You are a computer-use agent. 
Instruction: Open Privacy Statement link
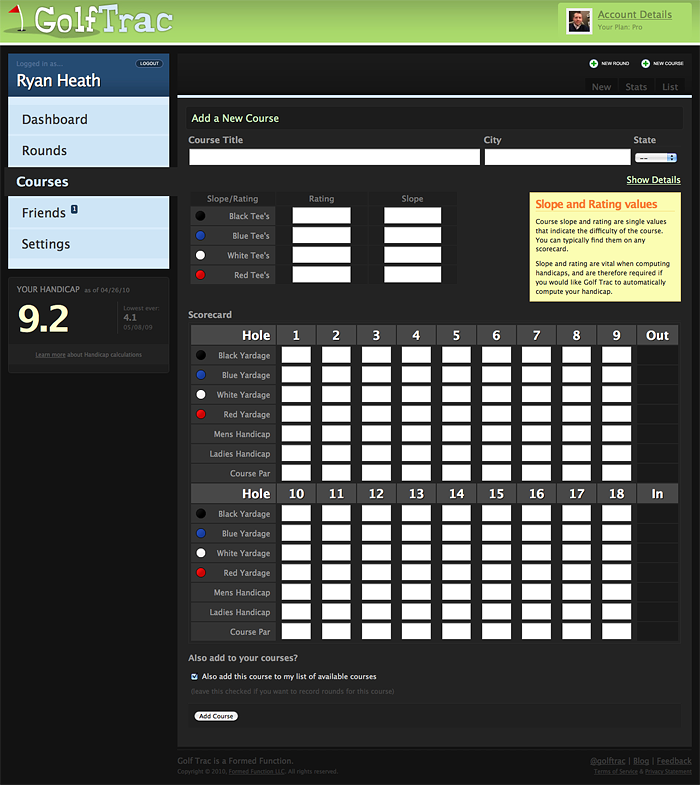[x=668, y=771]
